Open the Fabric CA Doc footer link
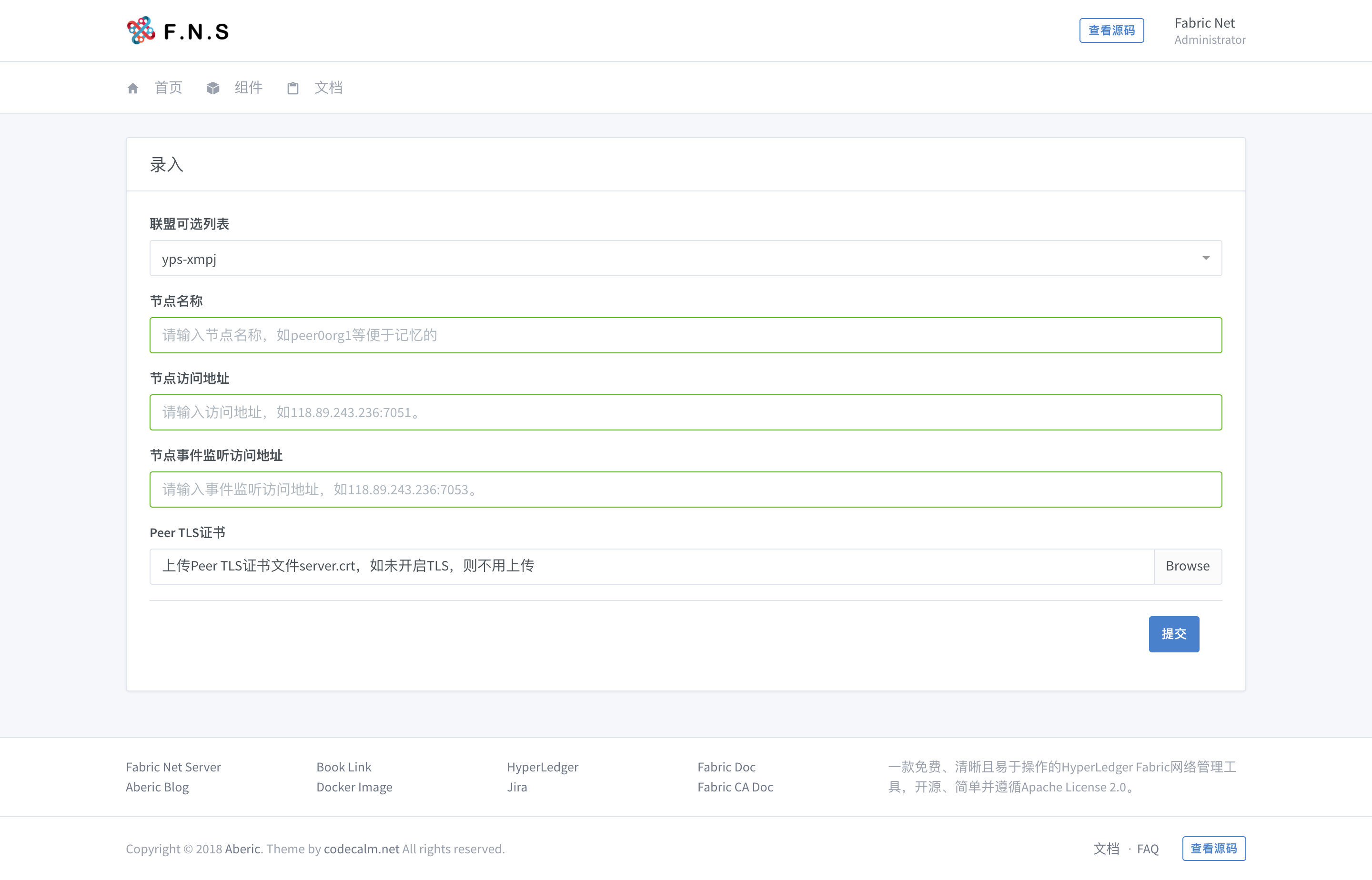 (x=735, y=787)
